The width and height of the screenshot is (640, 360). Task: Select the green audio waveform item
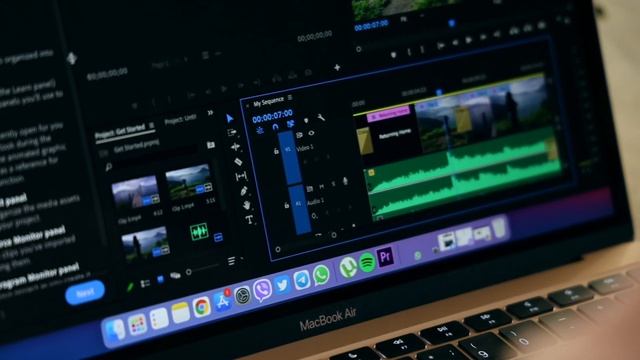pyautogui.click(x=199, y=232)
